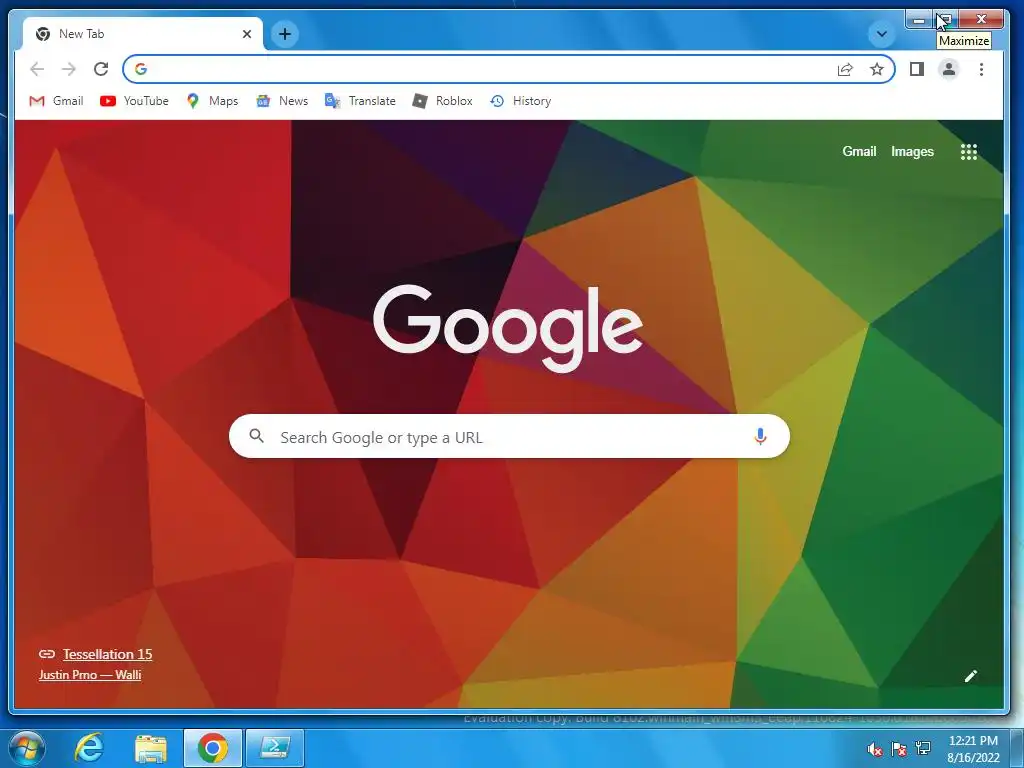Reload the current page

click(x=101, y=69)
